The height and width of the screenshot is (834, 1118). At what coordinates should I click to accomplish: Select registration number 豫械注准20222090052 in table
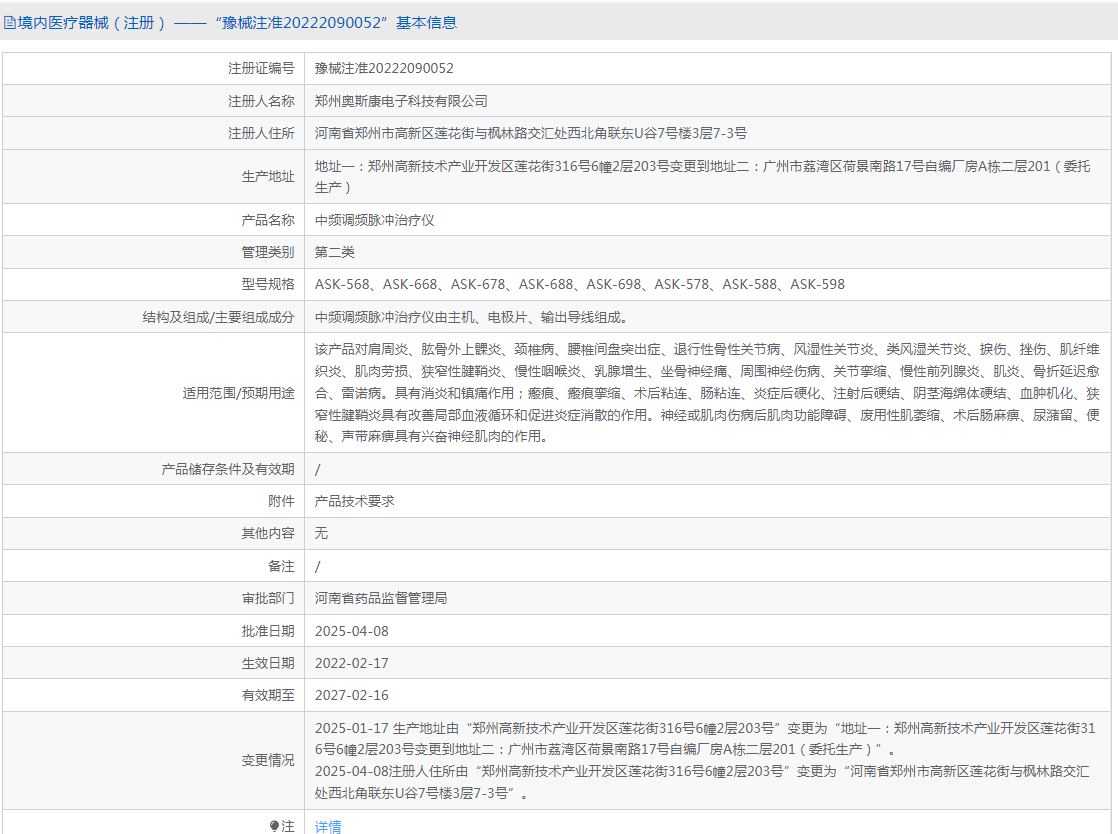click(384, 68)
